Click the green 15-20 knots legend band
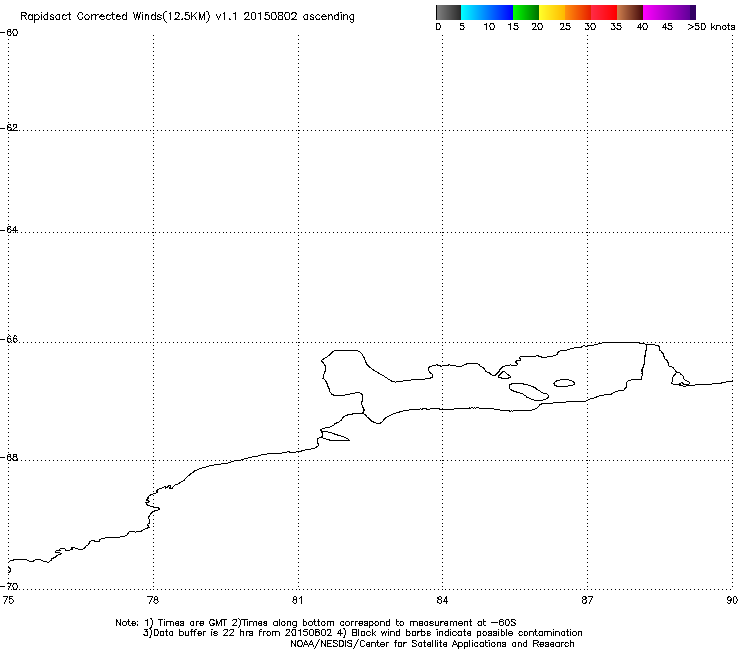Viewport: 740px width, 650px height. 526,12
